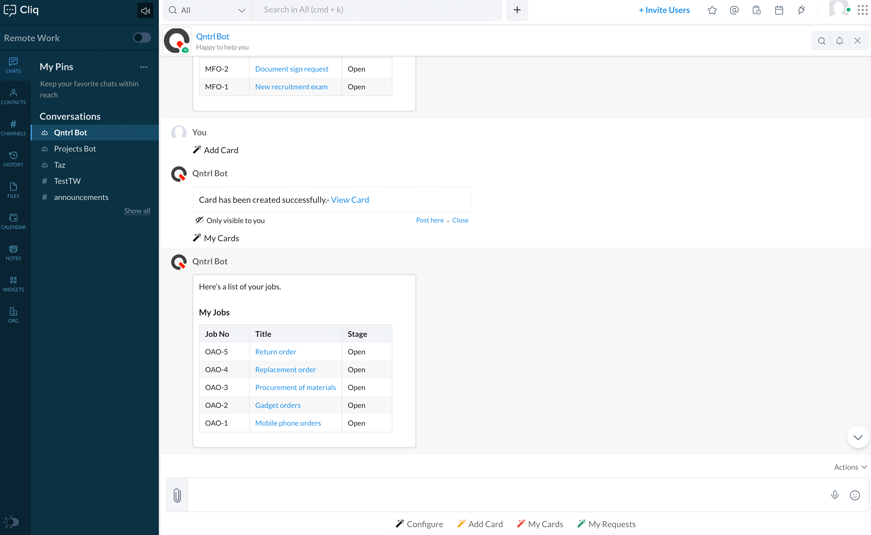The height and width of the screenshot is (535, 871).
Task: Open the calendar icon in top bar
Action: point(779,10)
